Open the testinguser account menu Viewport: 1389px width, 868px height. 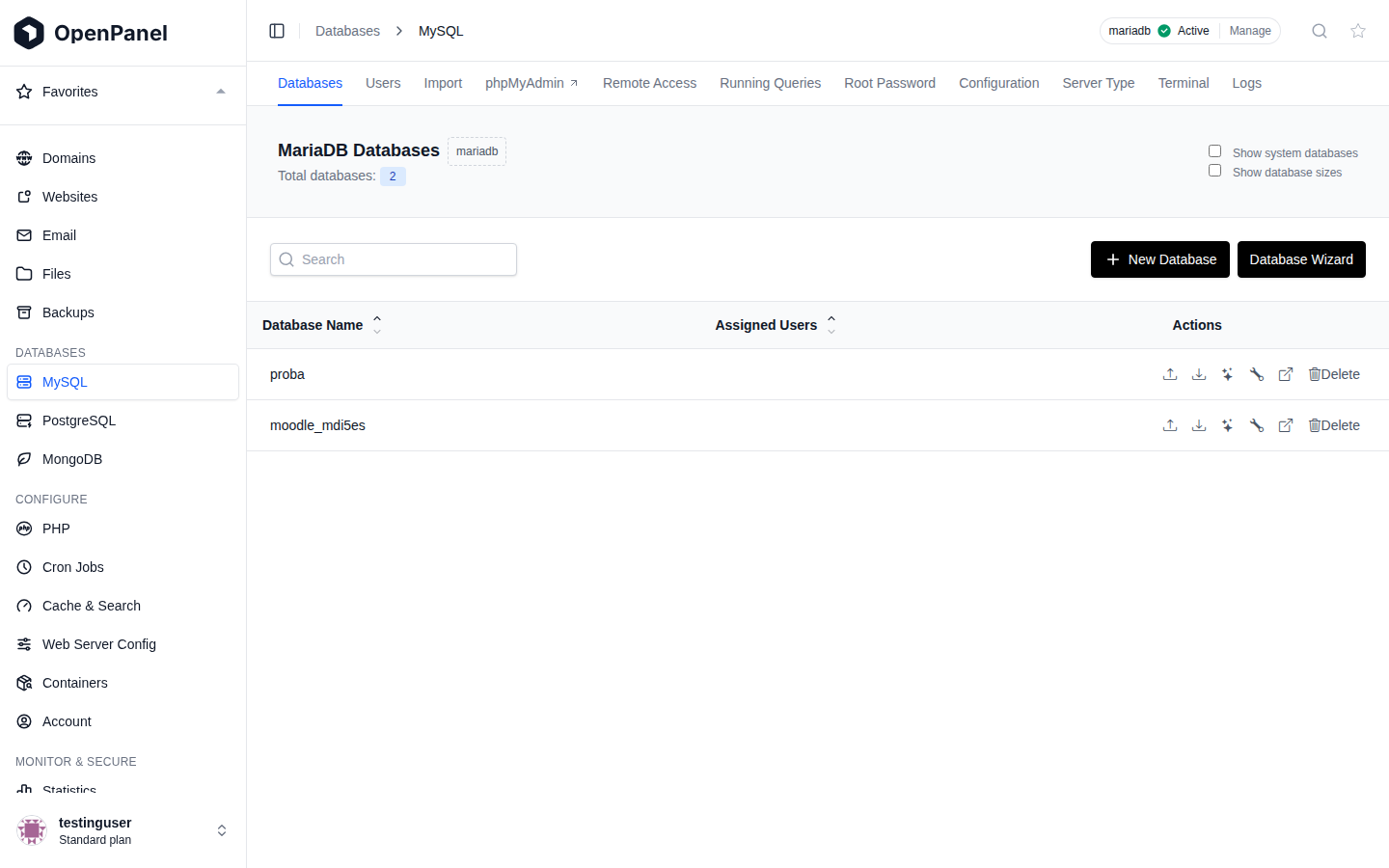click(x=123, y=830)
